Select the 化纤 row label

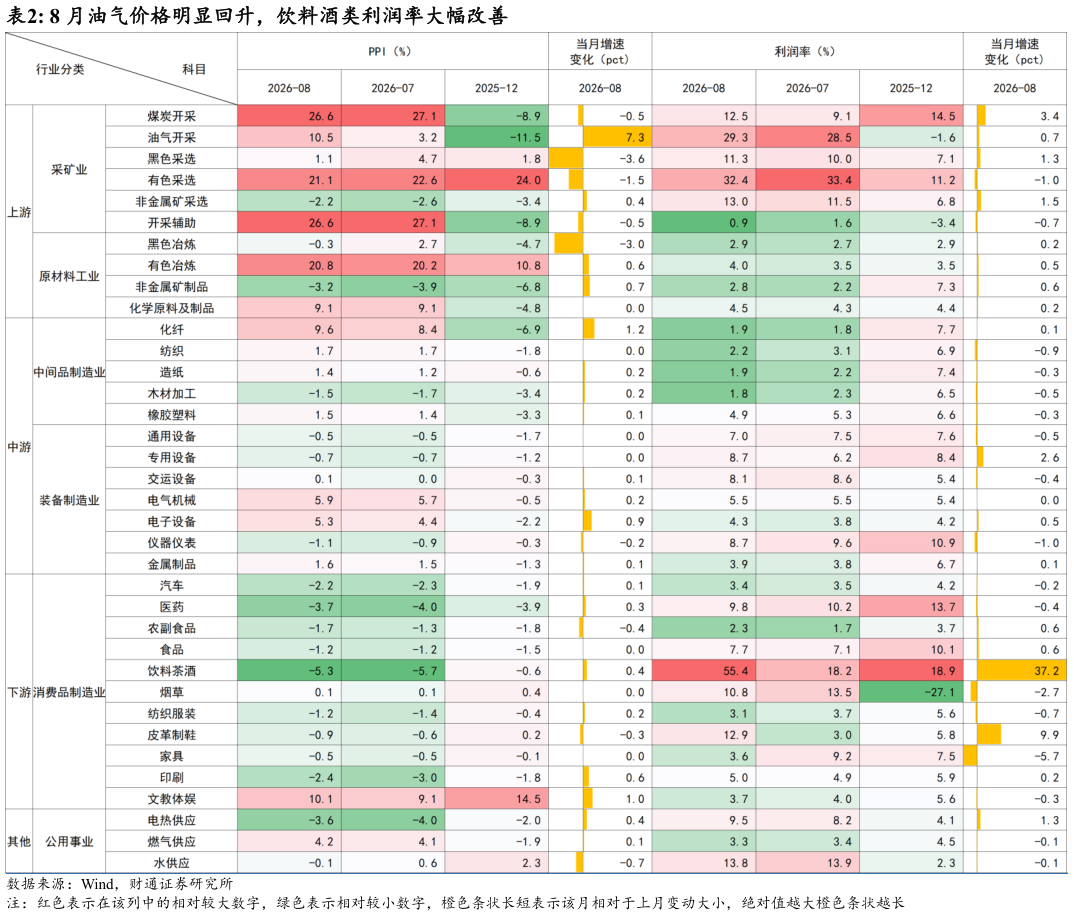[172, 329]
